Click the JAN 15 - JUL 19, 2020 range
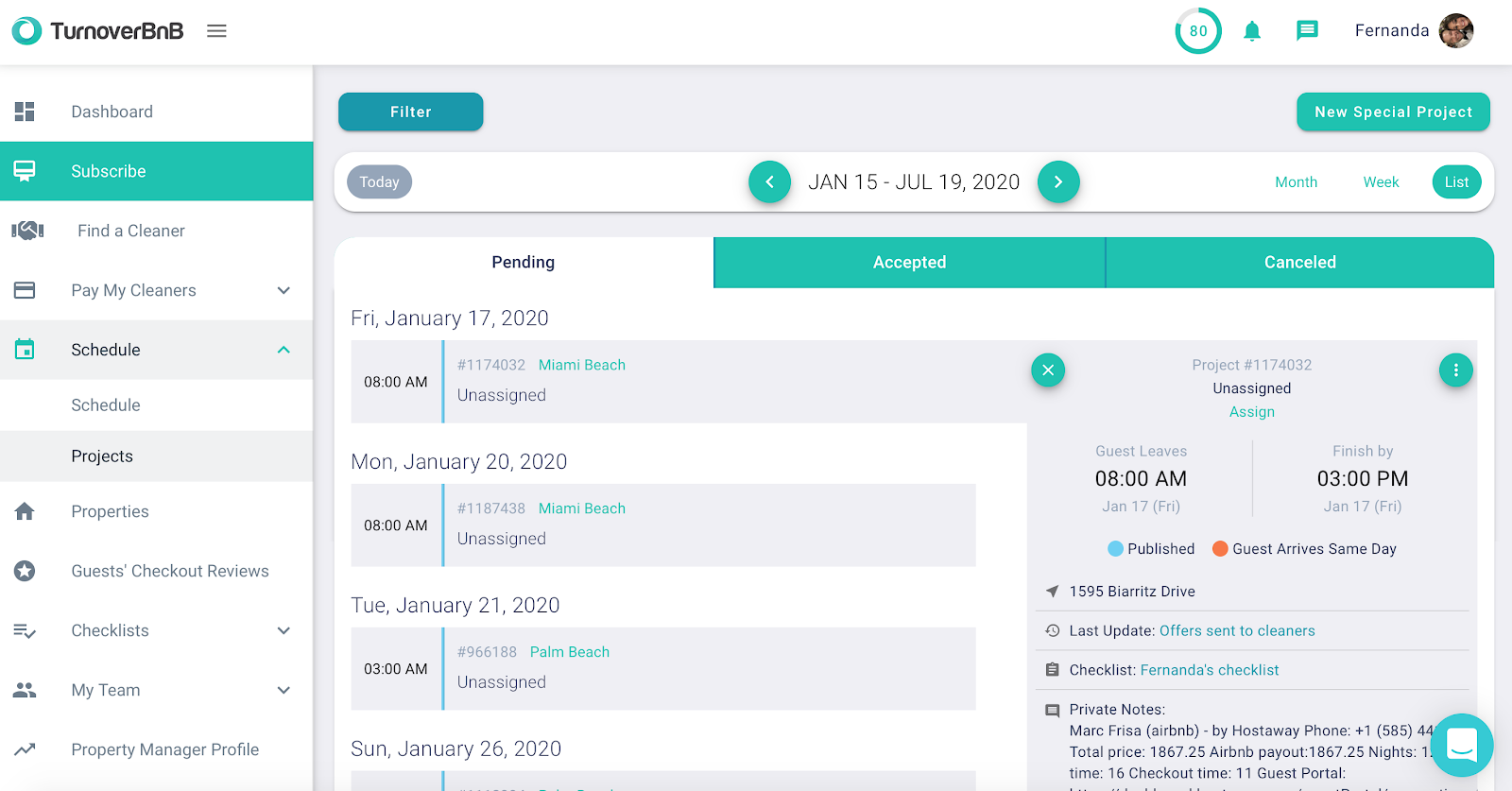 pos(914,181)
